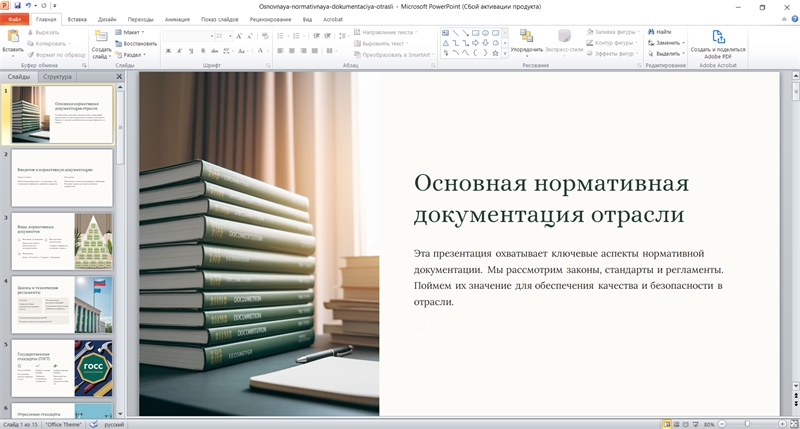Screen dimensions: 800x429
Task: Click the zoom out minus button
Action: click(722, 424)
